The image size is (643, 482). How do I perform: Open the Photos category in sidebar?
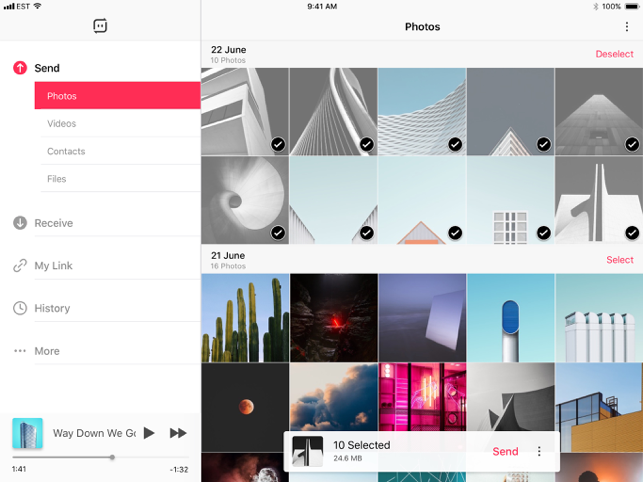[x=117, y=96]
